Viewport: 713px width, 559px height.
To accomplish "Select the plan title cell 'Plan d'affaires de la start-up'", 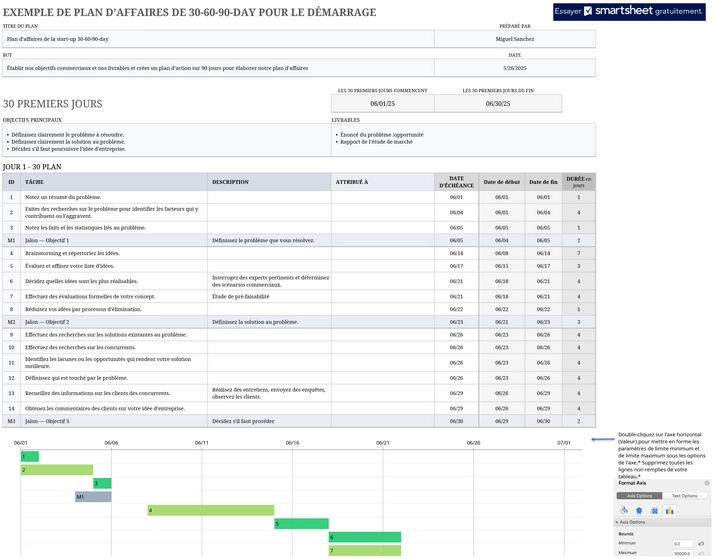I will coord(218,39).
